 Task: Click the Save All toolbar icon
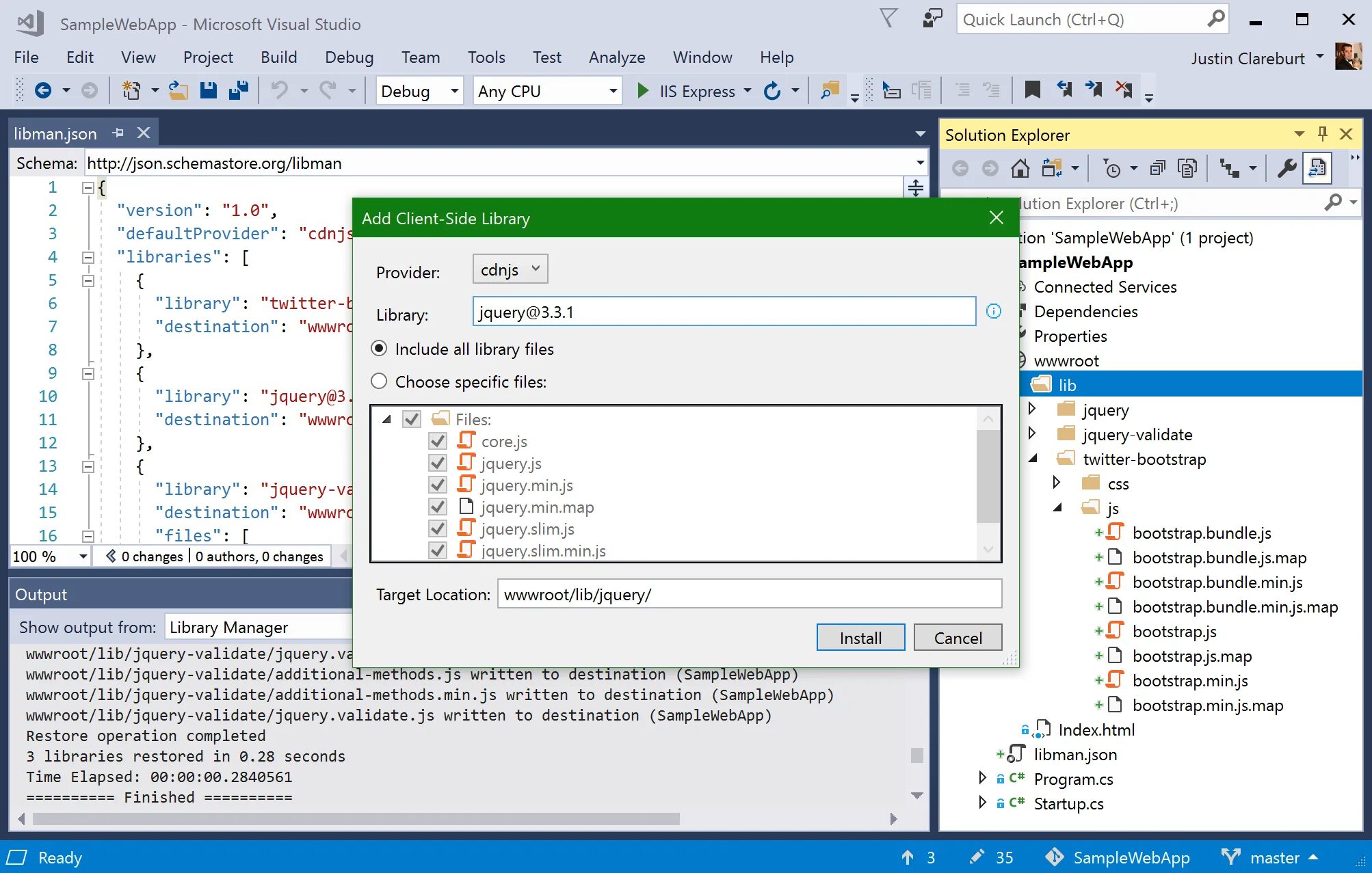pos(238,90)
